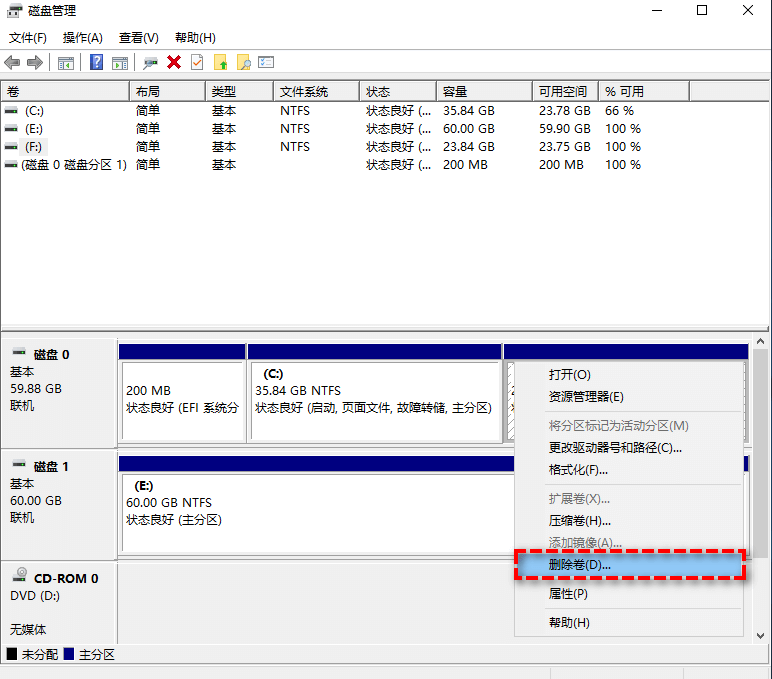The width and height of the screenshot is (772, 679).
Task: Click the black 未分配 legend swatch
Action: click(12, 654)
